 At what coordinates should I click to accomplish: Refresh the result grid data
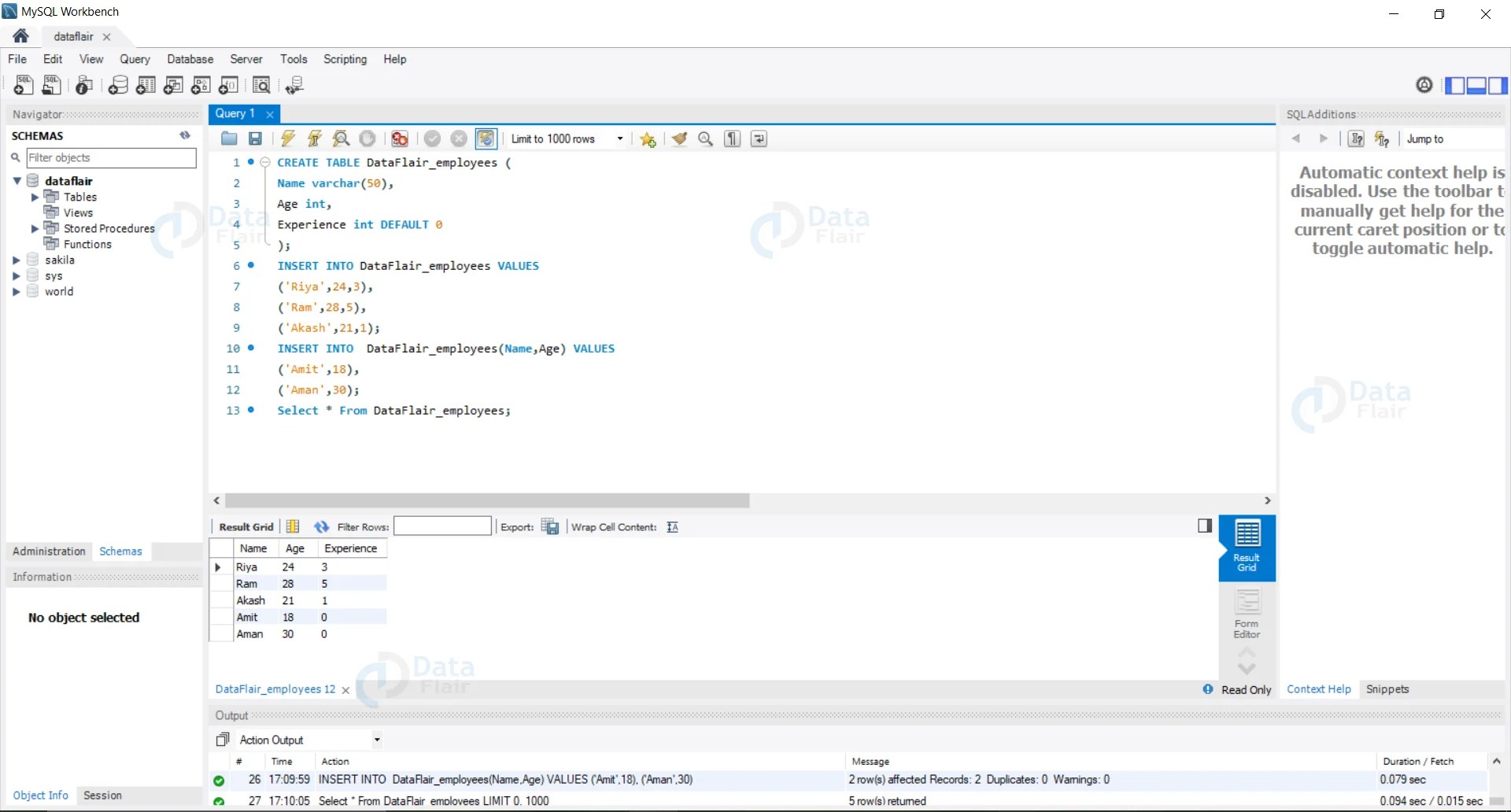click(321, 526)
